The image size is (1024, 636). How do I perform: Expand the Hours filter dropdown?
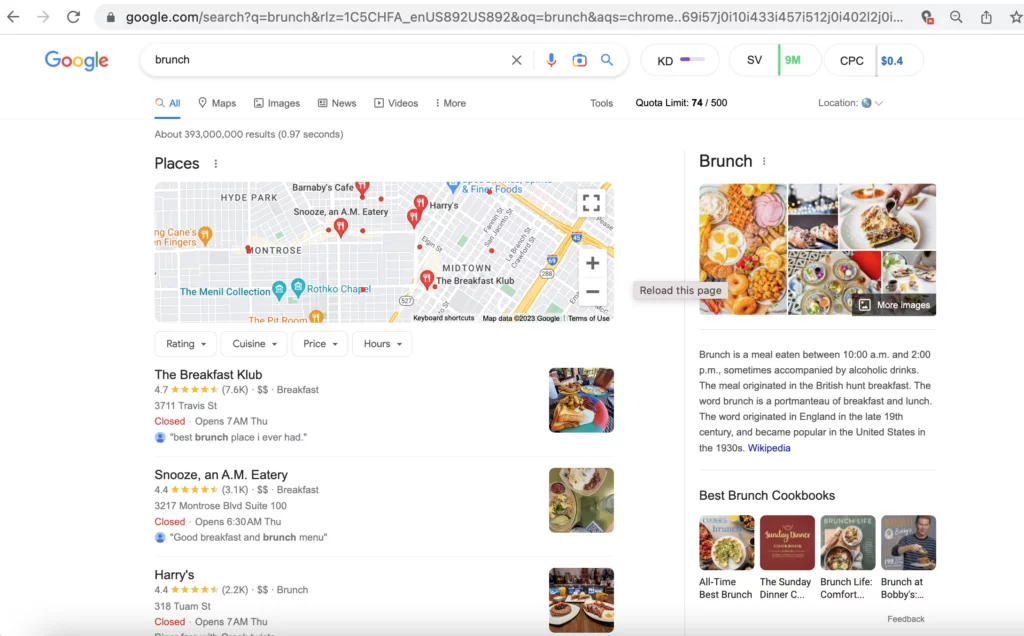[x=383, y=344]
